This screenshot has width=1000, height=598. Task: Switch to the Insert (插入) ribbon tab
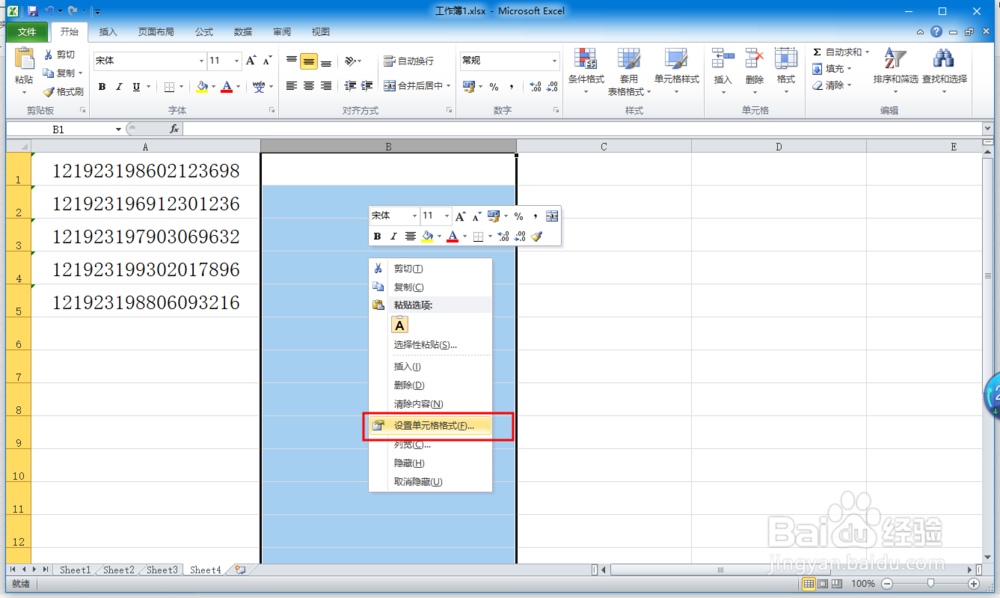[x=108, y=32]
